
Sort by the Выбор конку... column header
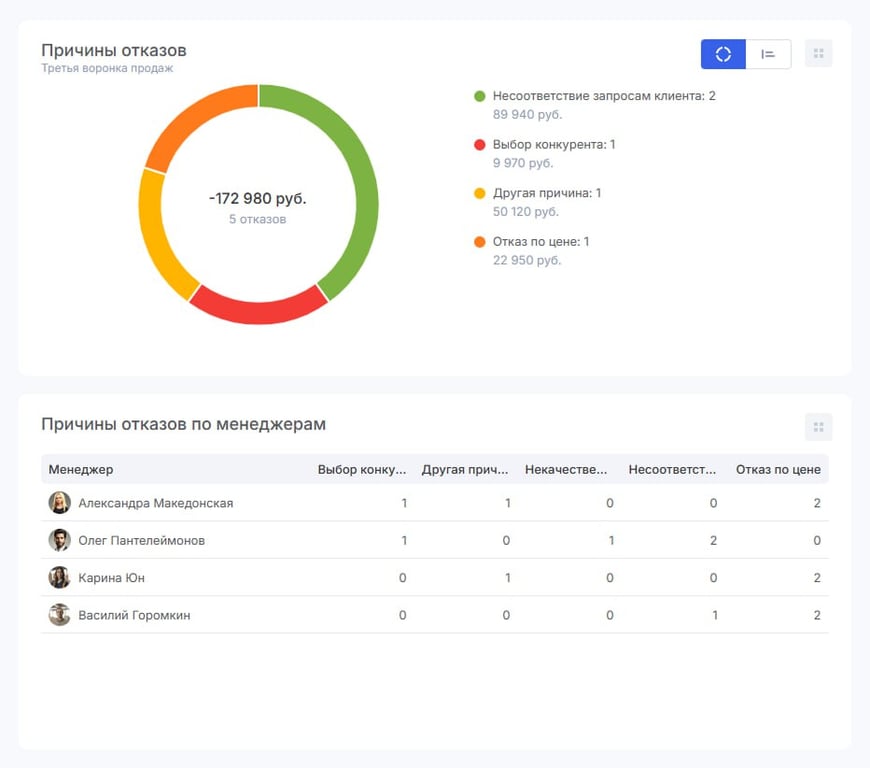point(362,469)
